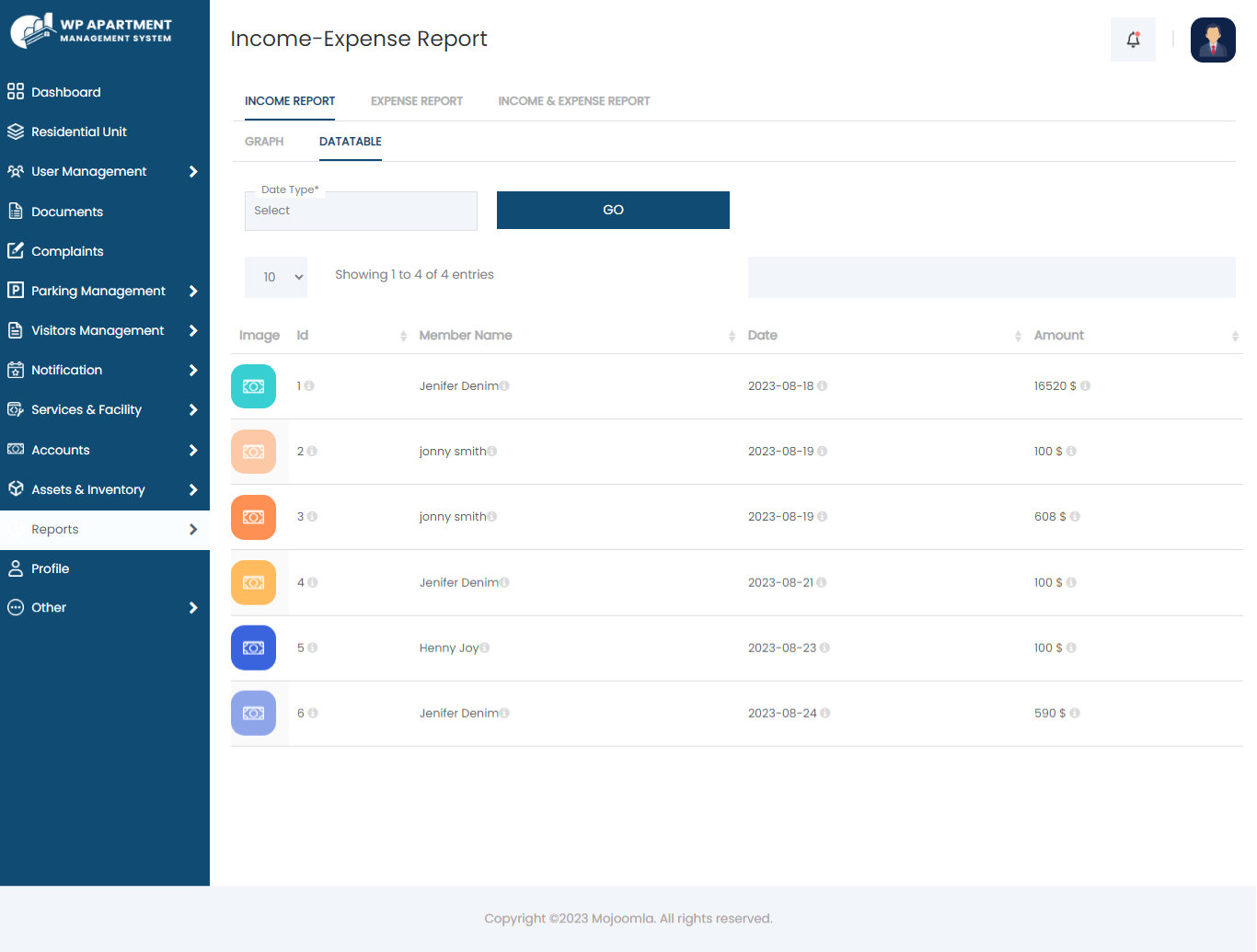Expand the Accounts submenu chevron
This screenshot has width=1257, height=952.
coord(193,450)
